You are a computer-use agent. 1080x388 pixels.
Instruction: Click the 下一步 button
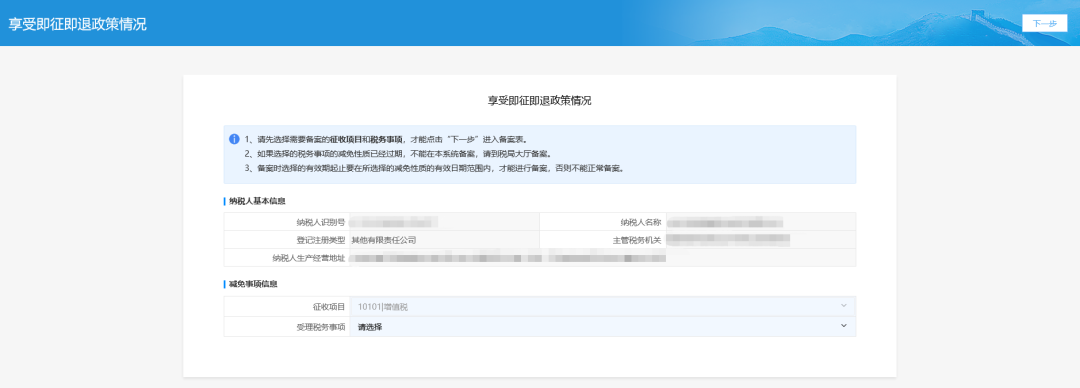[1044, 23]
